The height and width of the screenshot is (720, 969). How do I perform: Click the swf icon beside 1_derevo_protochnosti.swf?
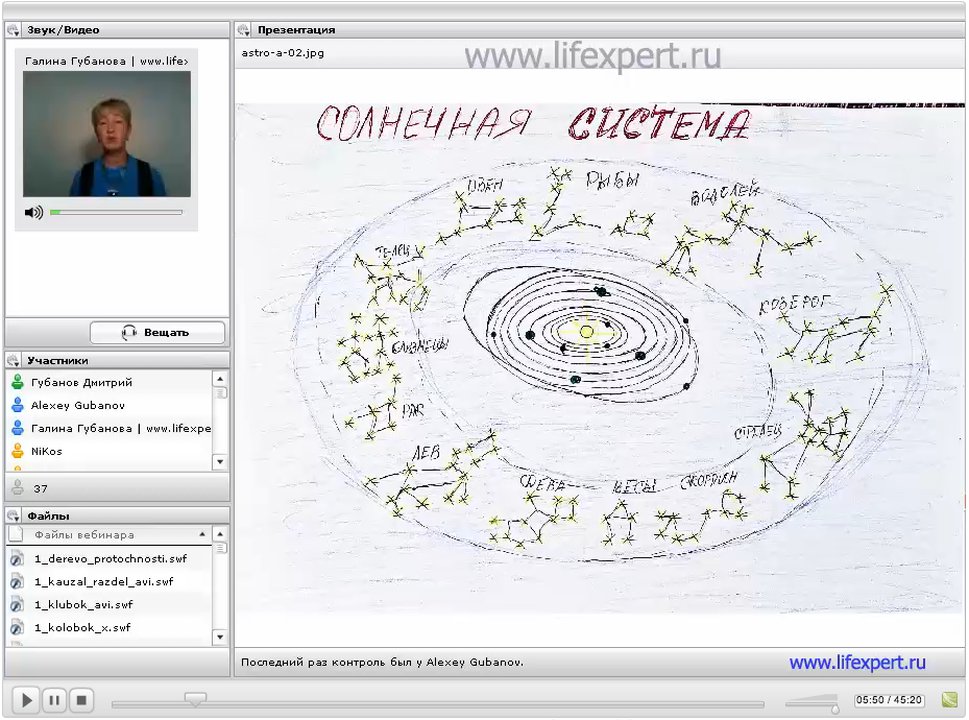pyautogui.click(x=17, y=559)
